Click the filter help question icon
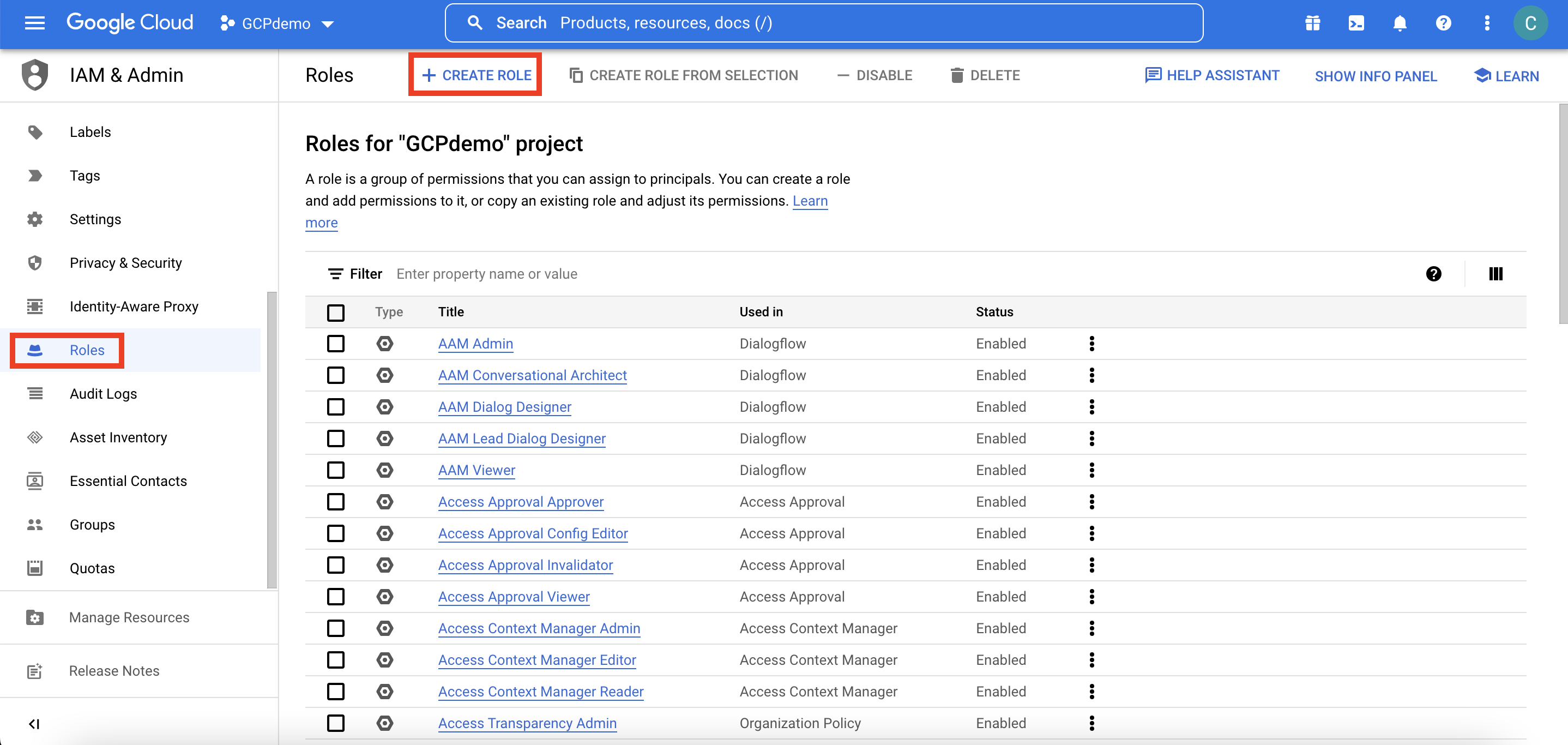1568x745 pixels. (x=1434, y=274)
